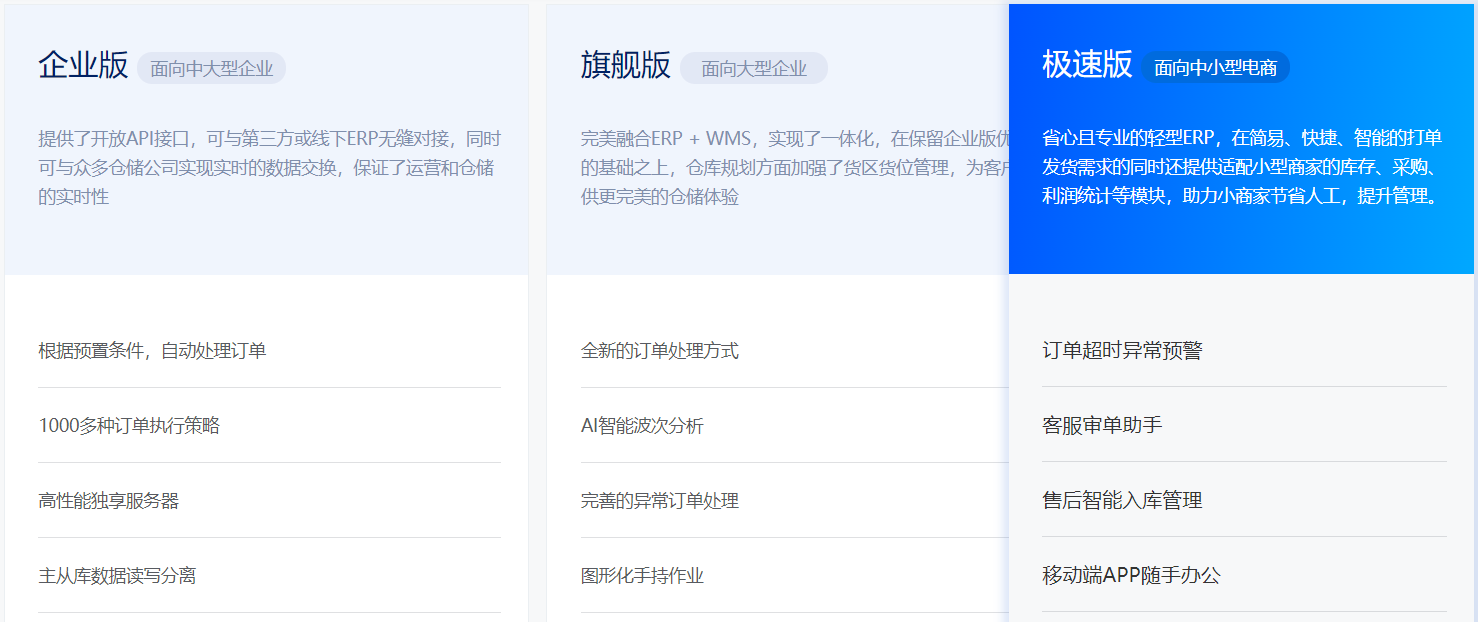Image resolution: width=1478 pixels, height=622 pixels.
Task: Select the 旗舰版 edition heading
Action: pyautogui.click(x=626, y=66)
